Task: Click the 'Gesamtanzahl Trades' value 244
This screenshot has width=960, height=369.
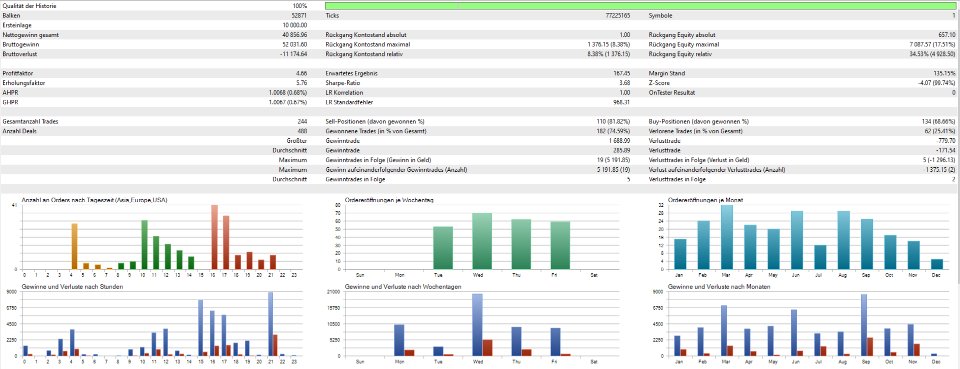Action: [x=303, y=121]
